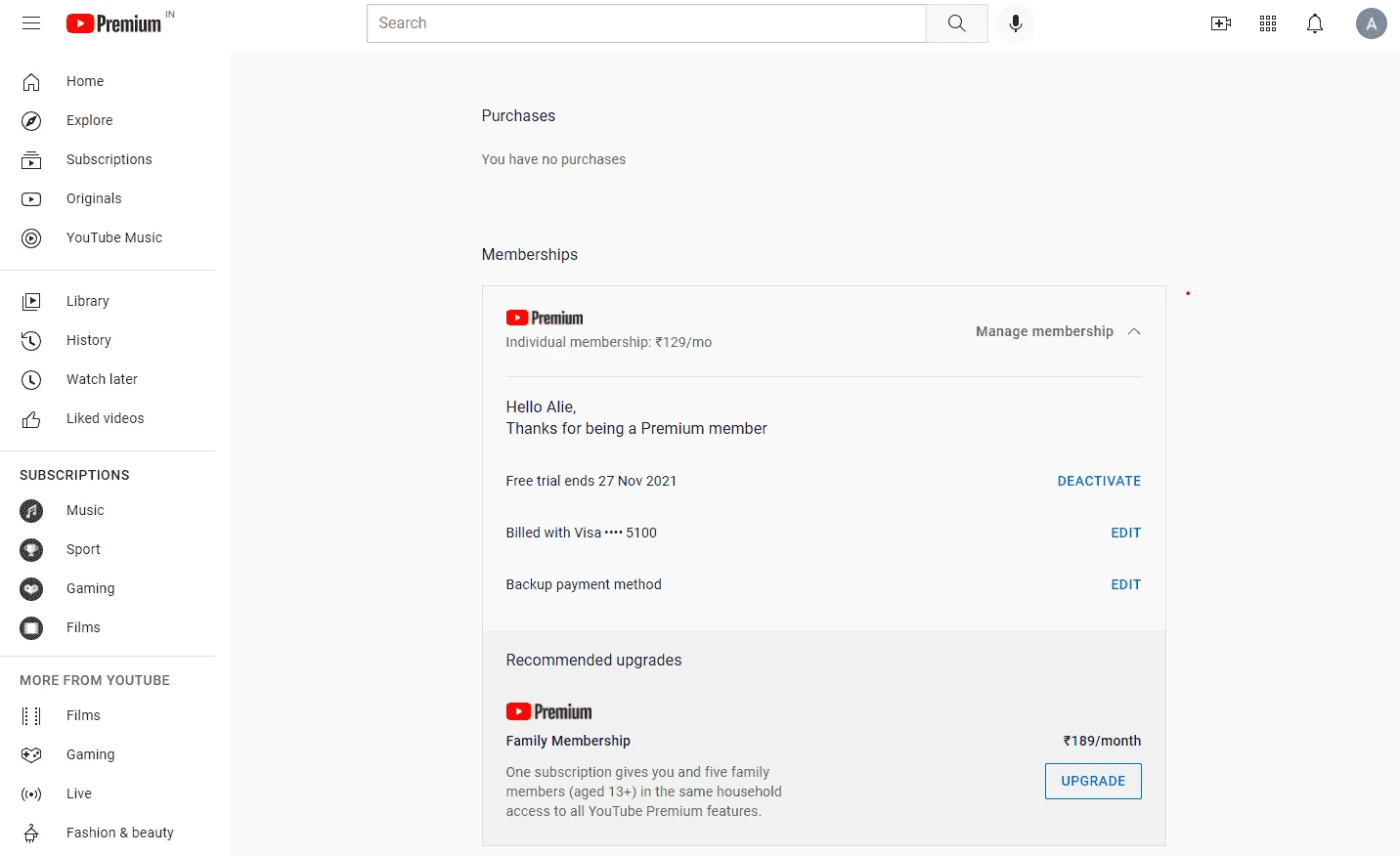Click the Originals icon in sidebar
This screenshot has width=1400, height=856.
pyautogui.click(x=31, y=199)
